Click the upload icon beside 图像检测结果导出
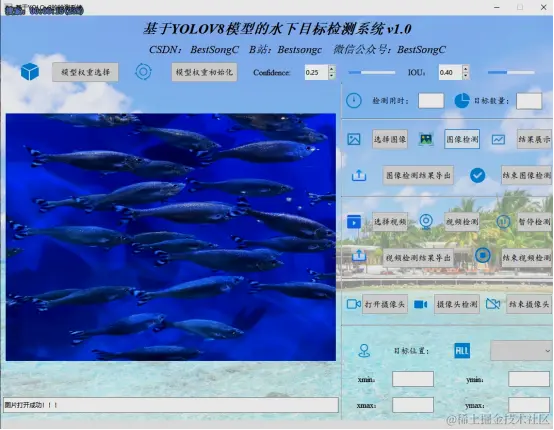The width and height of the screenshot is (554, 430). pyautogui.click(x=359, y=175)
